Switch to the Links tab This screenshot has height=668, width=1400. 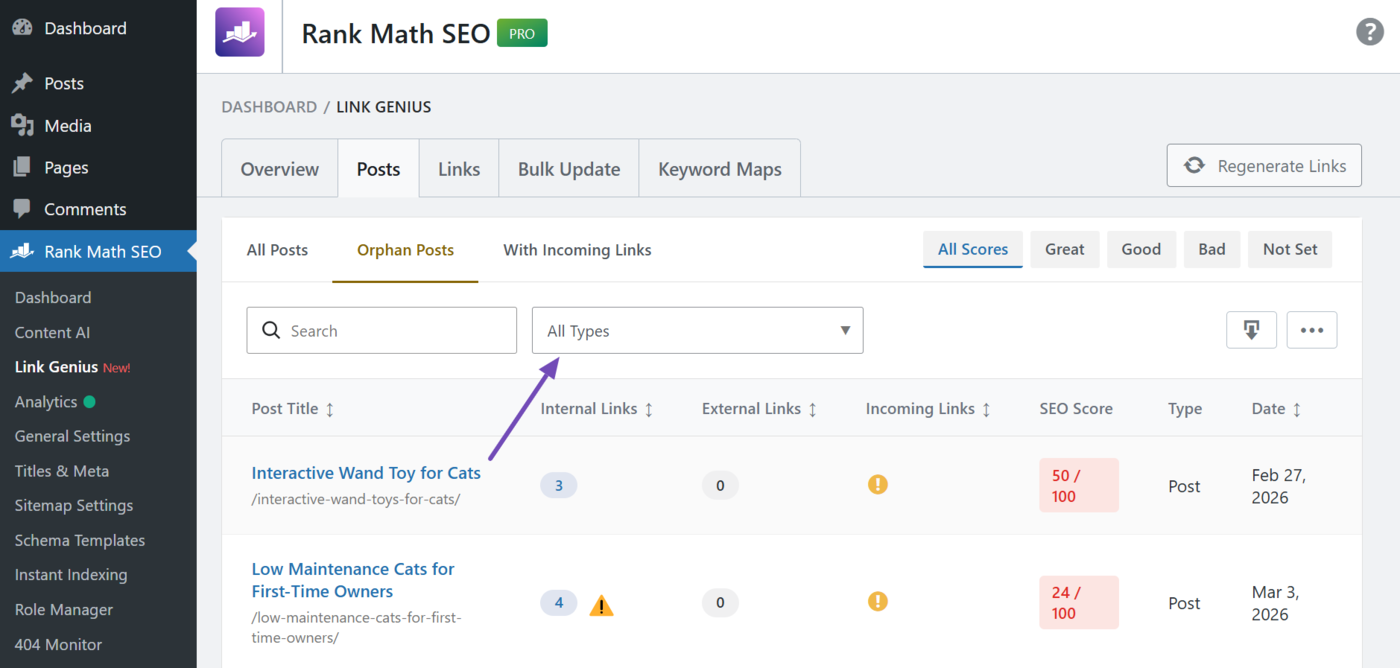click(459, 169)
